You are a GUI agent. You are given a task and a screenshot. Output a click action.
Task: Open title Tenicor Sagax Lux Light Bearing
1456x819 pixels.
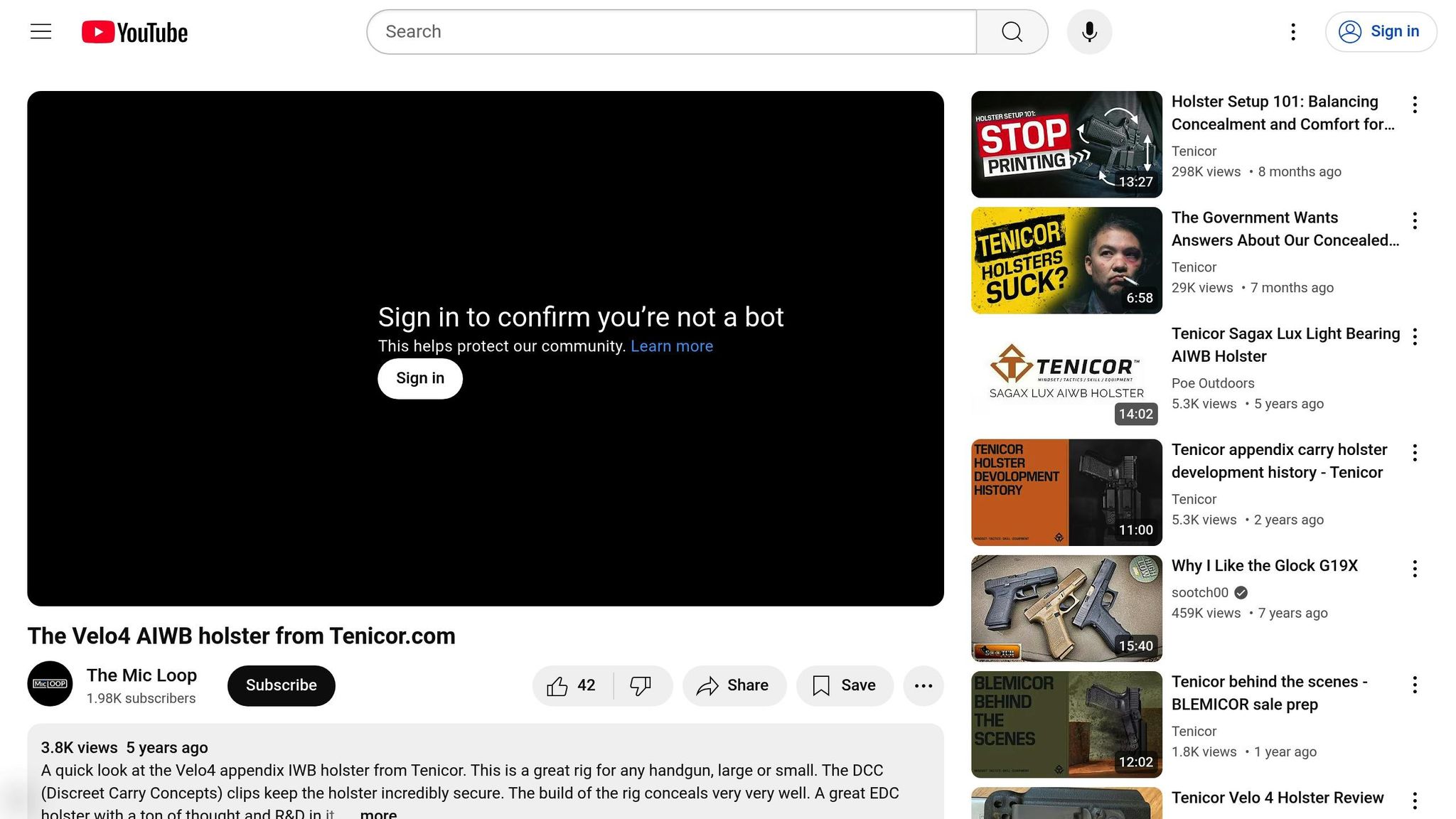pyautogui.click(x=1285, y=345)
